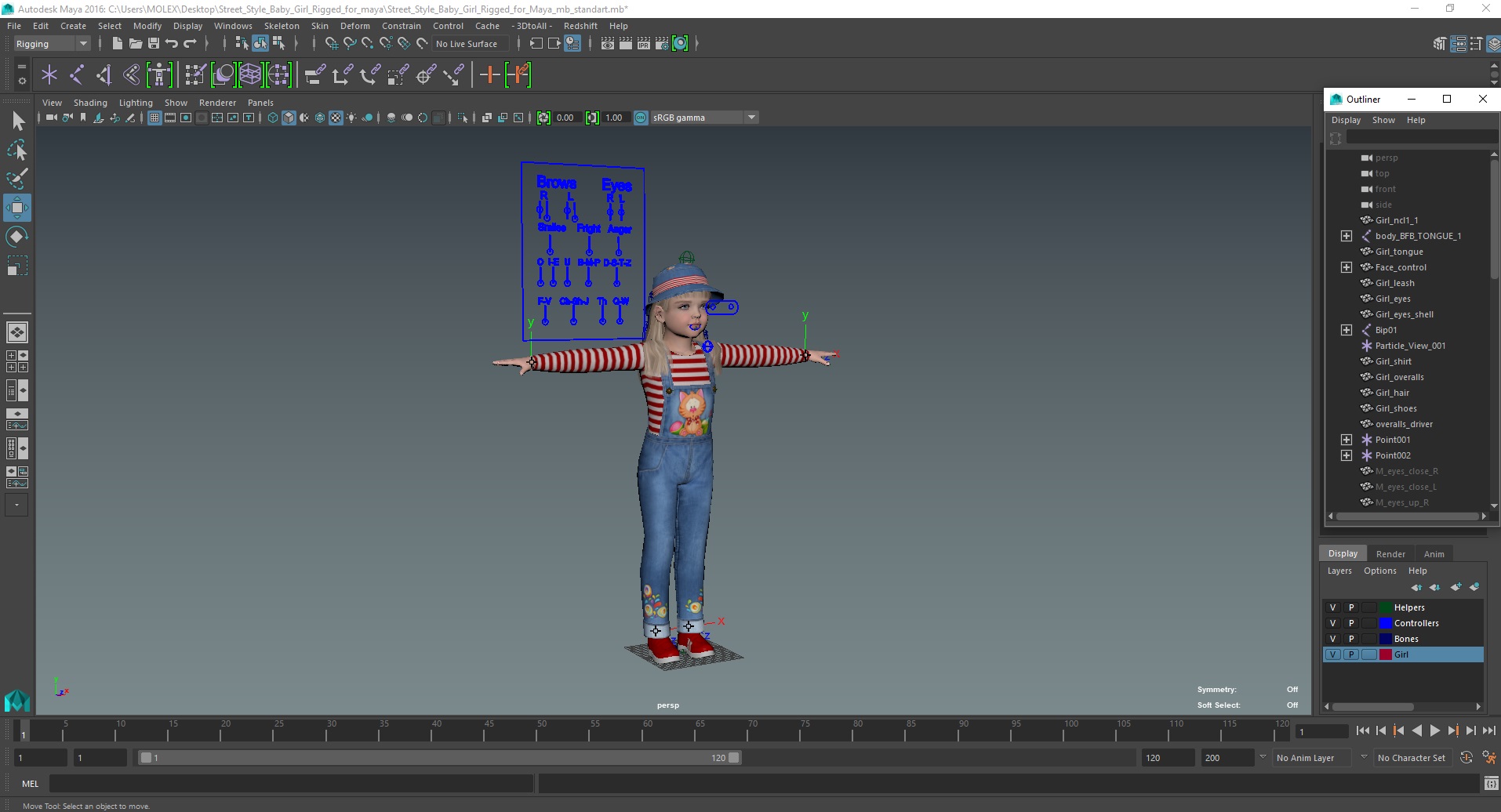Image resolution: width=1501 pixels, height=812 pixels.
Task: Select the single perspective panel layout
Action: pos(17,332)
